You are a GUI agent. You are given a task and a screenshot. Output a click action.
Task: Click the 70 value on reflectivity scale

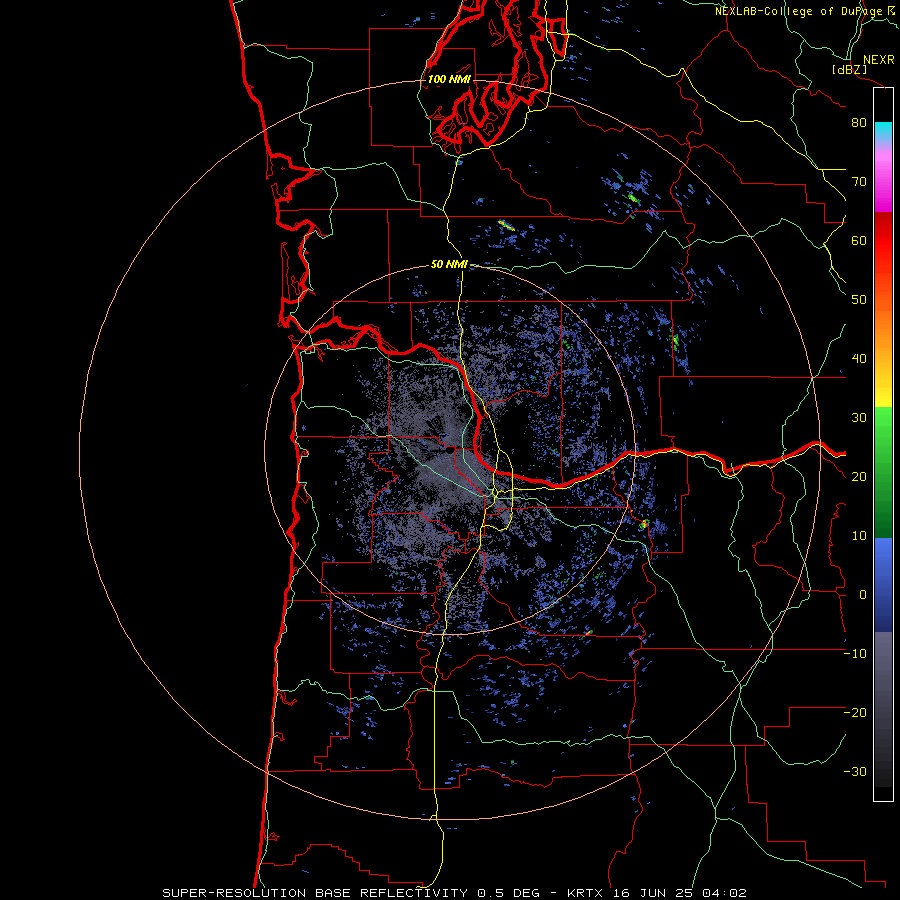click(859, 182)
